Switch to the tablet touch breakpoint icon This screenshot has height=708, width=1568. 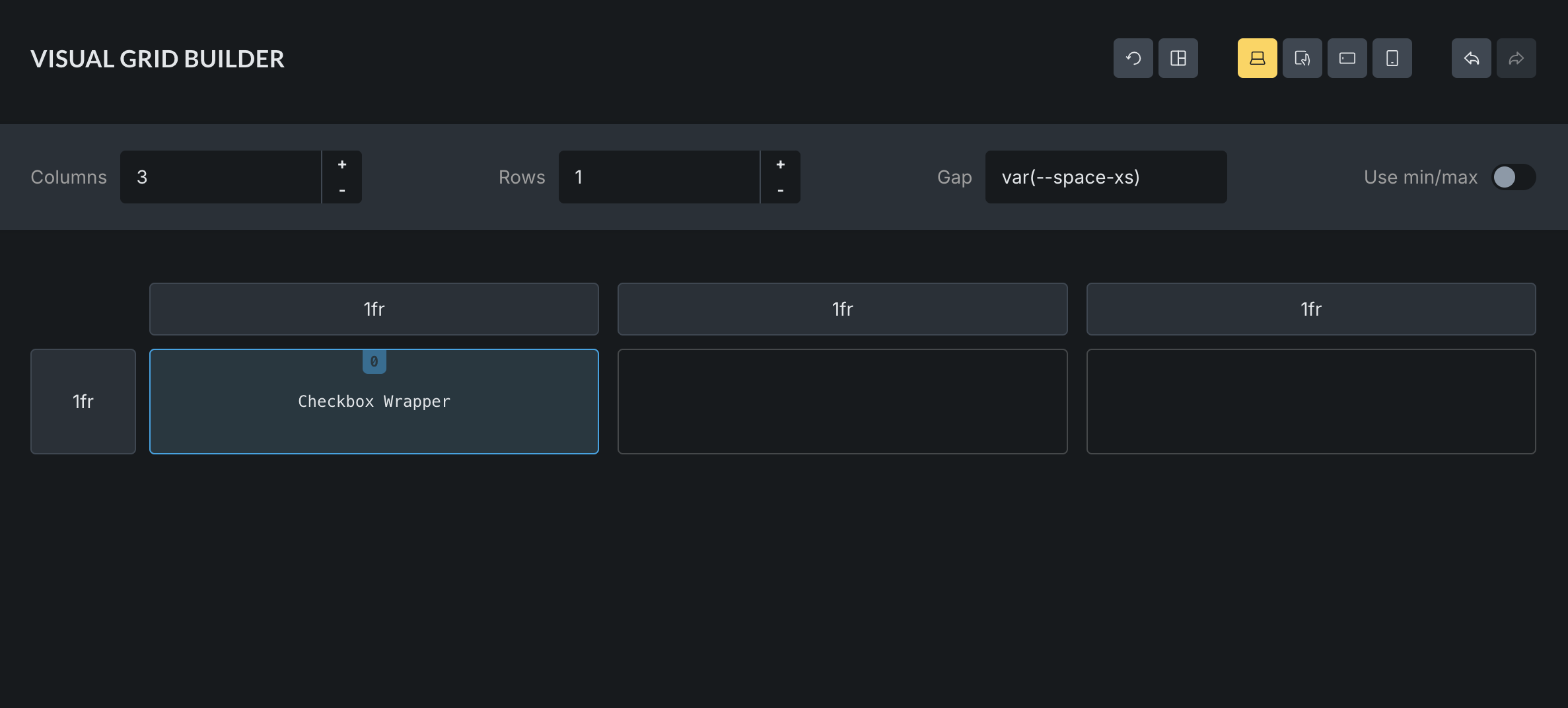click(1302, 58)
